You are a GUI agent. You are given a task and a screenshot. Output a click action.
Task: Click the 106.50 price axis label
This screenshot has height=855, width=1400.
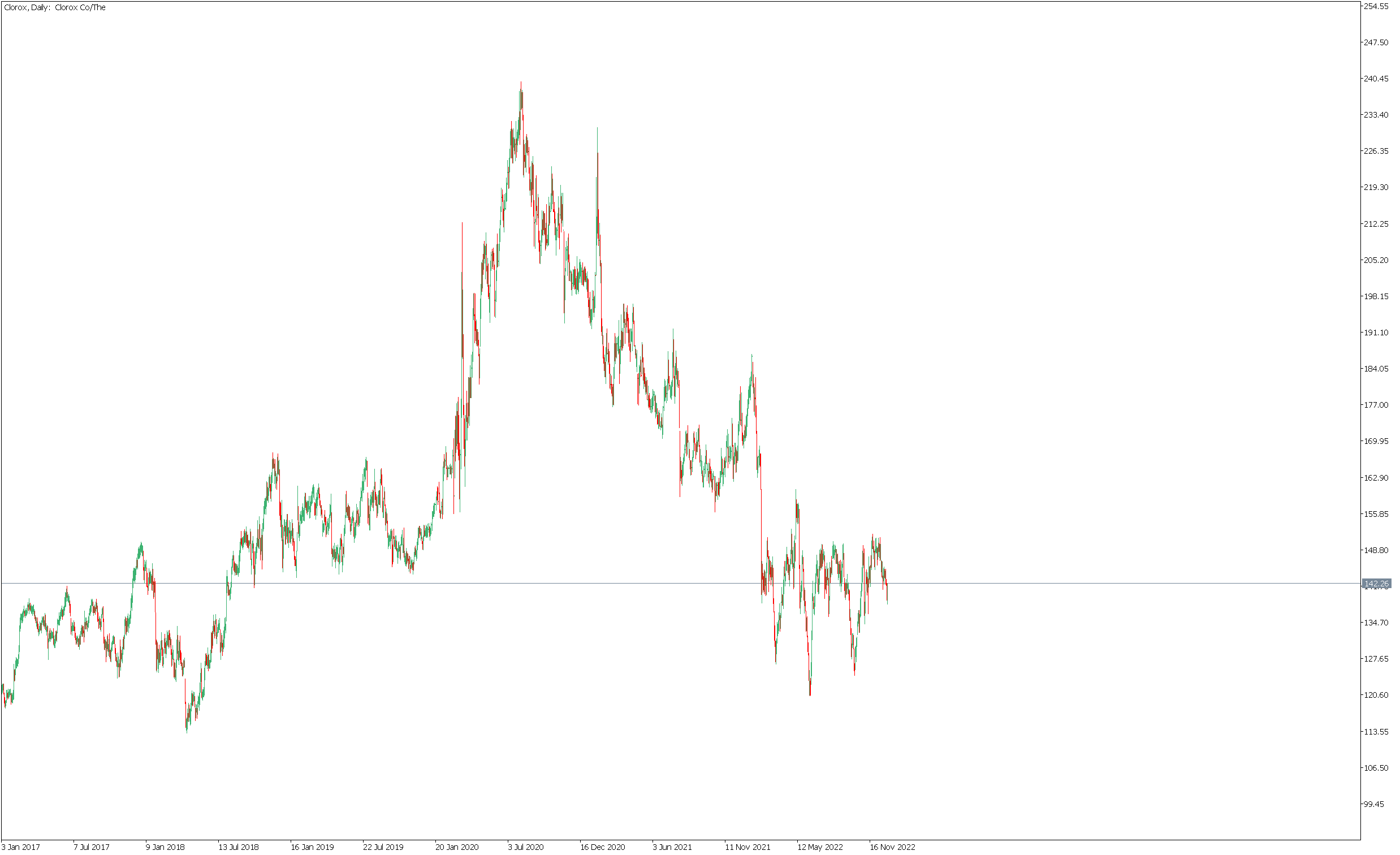point(1376,768)
